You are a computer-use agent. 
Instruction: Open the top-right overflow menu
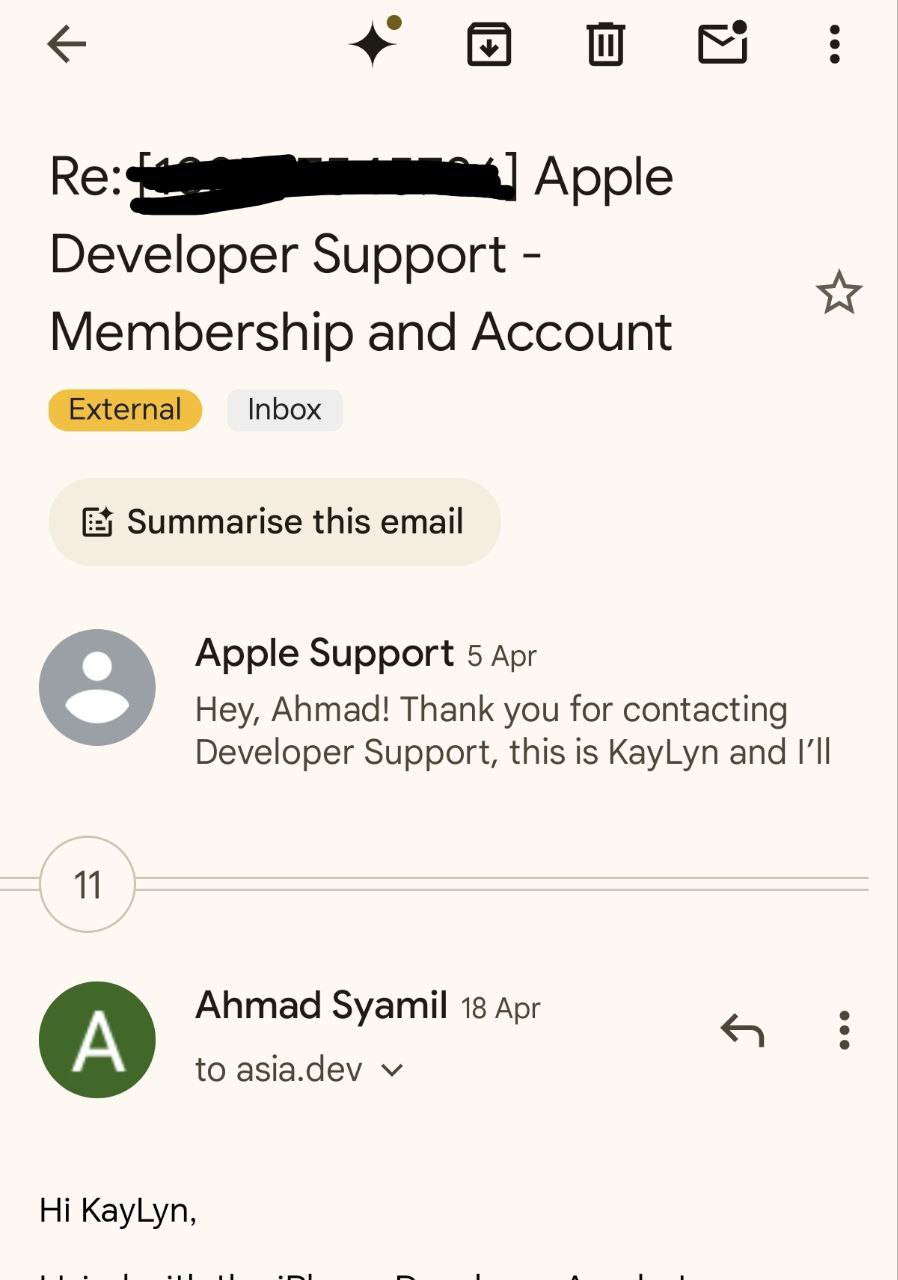point(835,44)
